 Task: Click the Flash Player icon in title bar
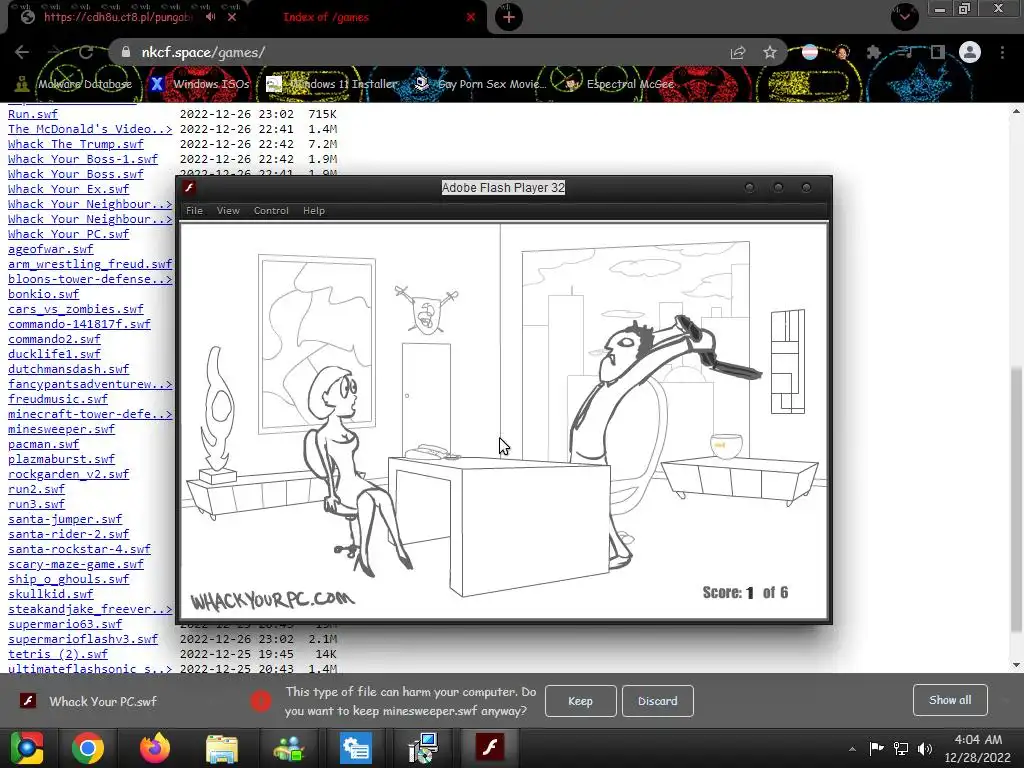point(189,187)
